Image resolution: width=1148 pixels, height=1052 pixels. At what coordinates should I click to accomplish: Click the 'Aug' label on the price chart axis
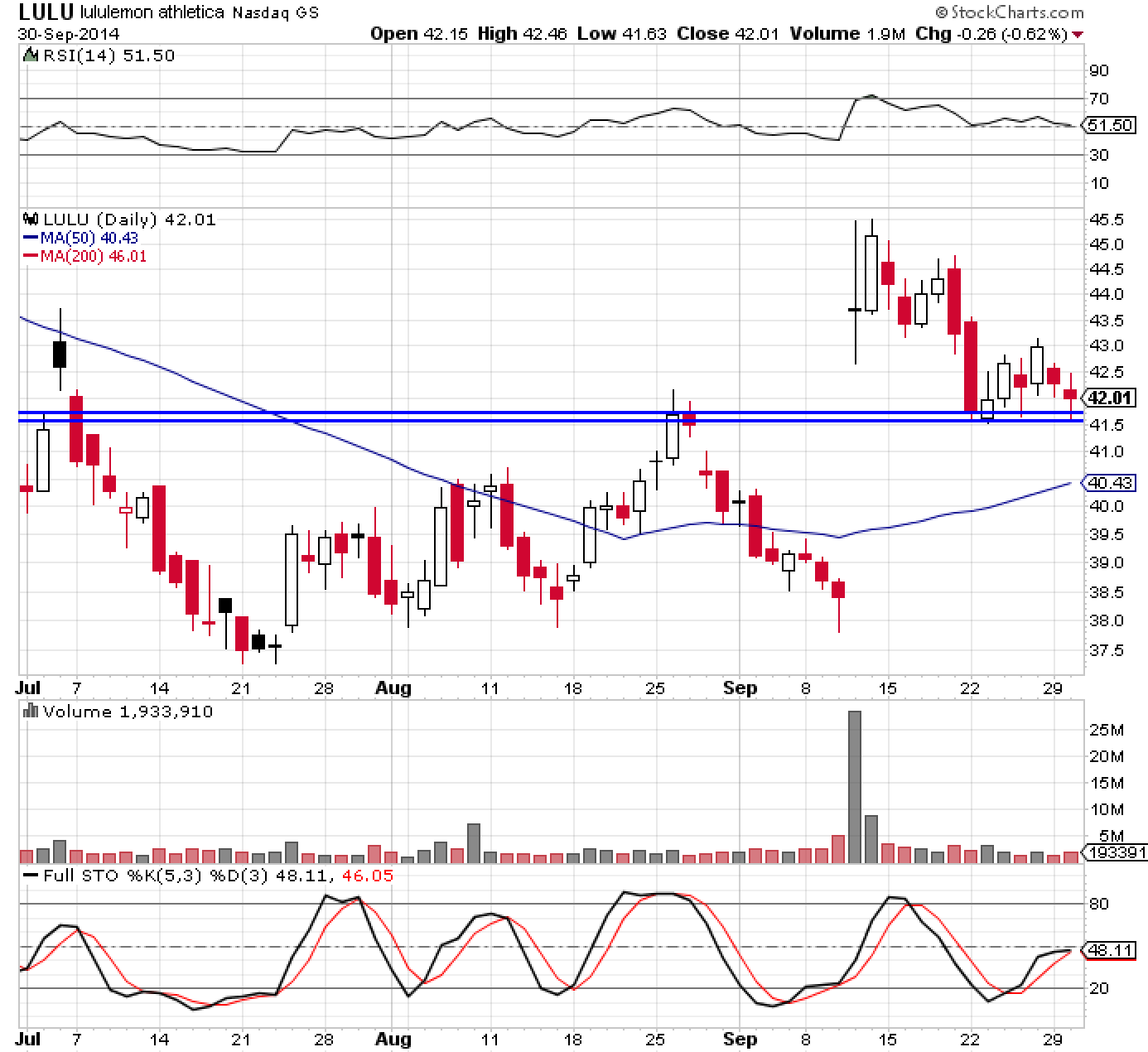coord(393,688)
